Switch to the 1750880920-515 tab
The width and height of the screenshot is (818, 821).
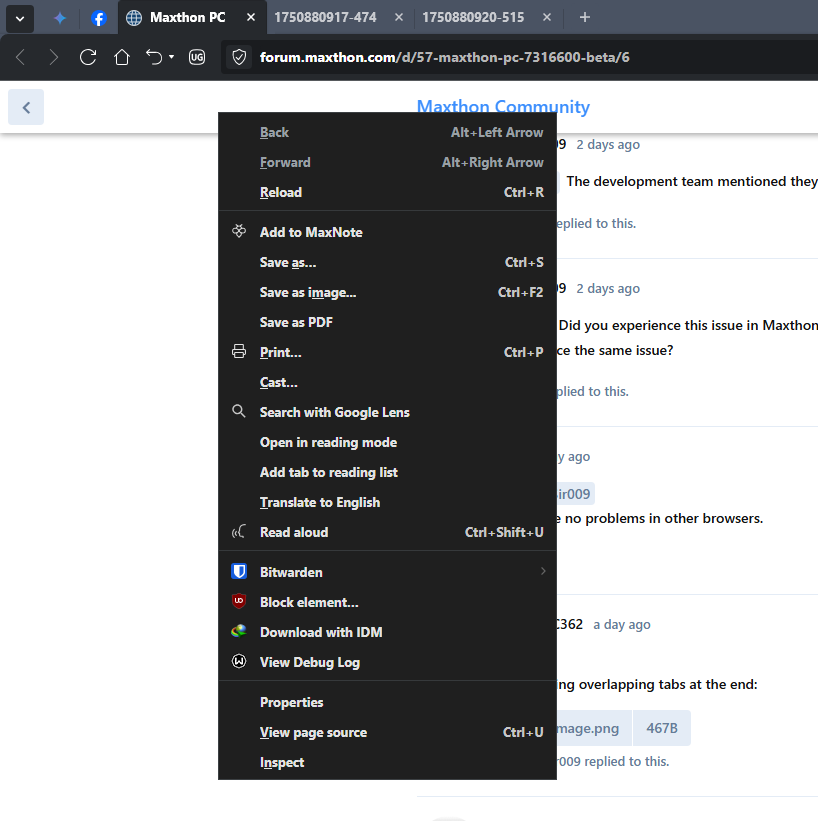coord(473,17)
